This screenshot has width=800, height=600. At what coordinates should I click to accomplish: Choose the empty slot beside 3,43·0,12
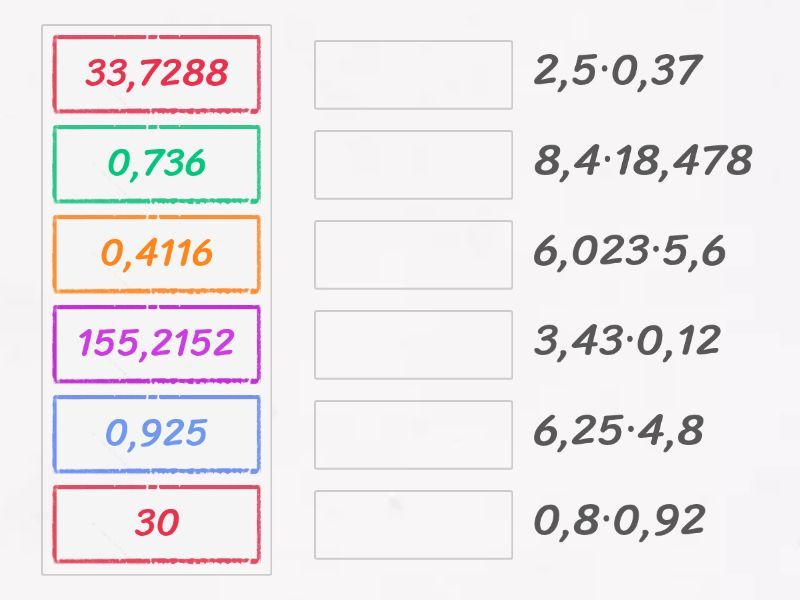(413, 345)
